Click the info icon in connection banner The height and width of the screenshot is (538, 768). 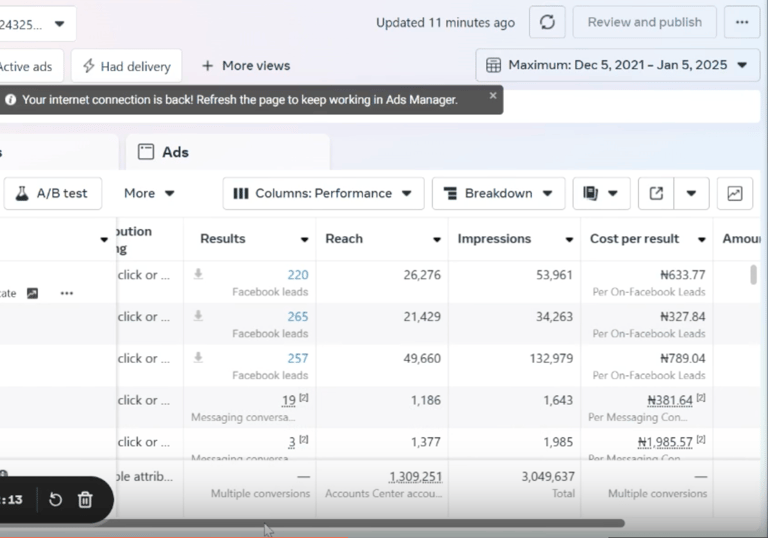[x=10, y=100]
